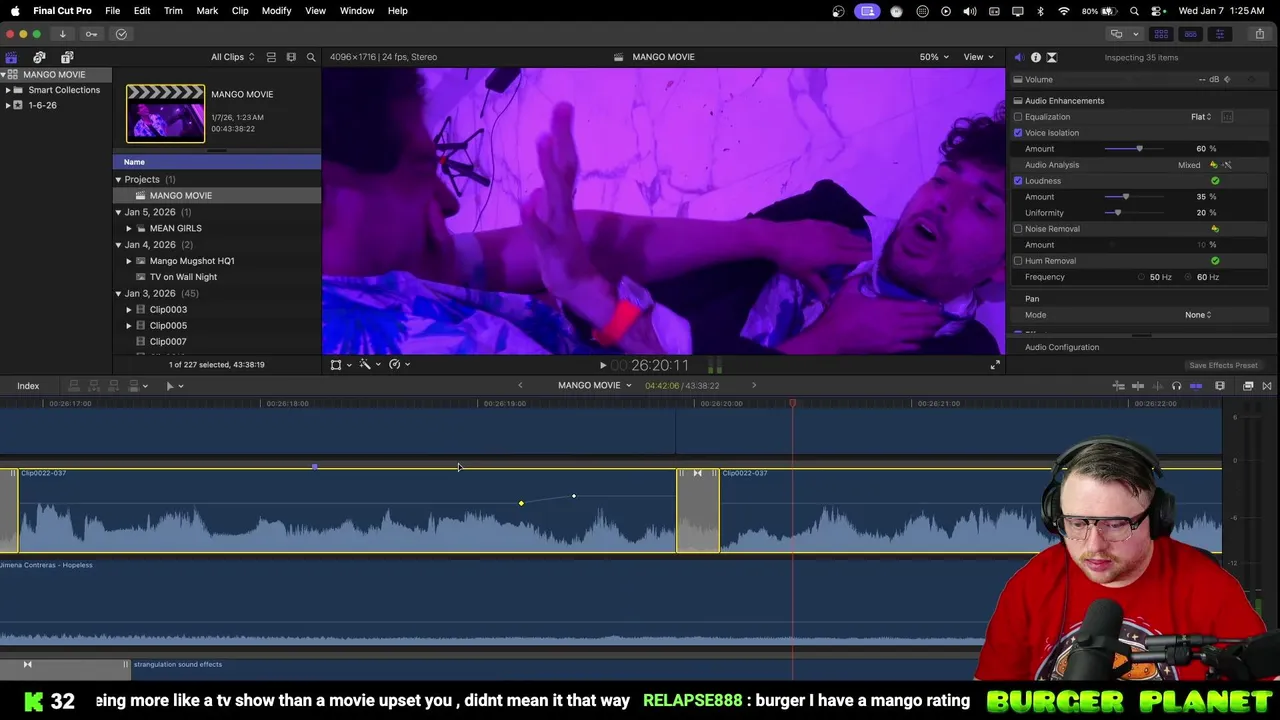Open the Photos and Audio sidebar
Viewport: 1280px width, 720px height.
click(x=39, y=57)
